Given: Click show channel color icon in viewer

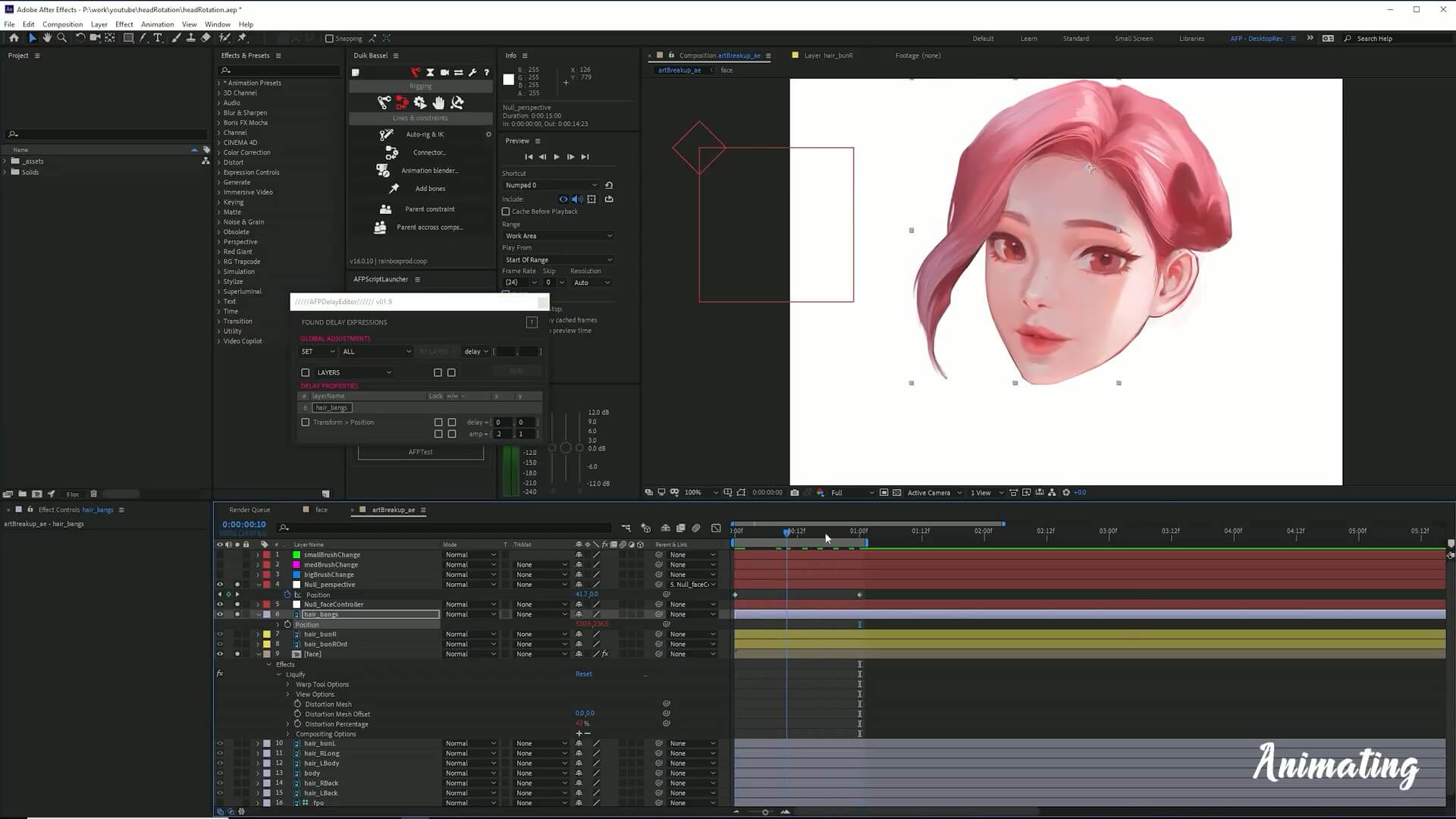Looking at the screenshot, I should tap(820, 493).
